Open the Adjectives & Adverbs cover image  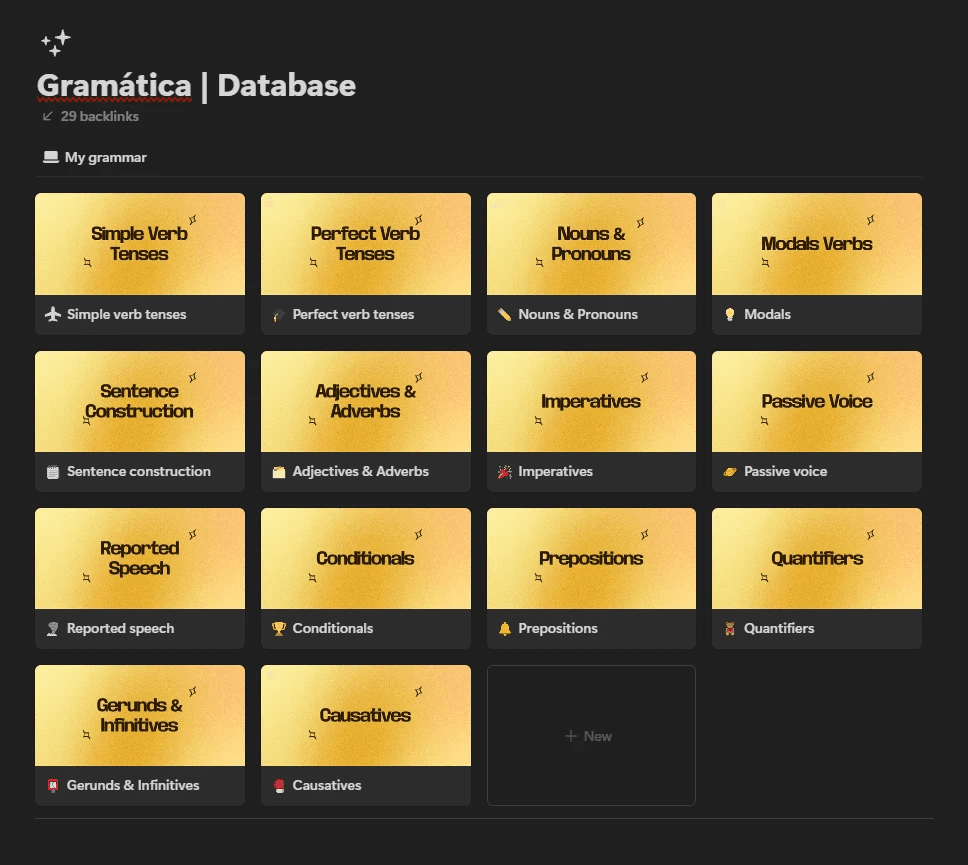click(x=366, y=401)
